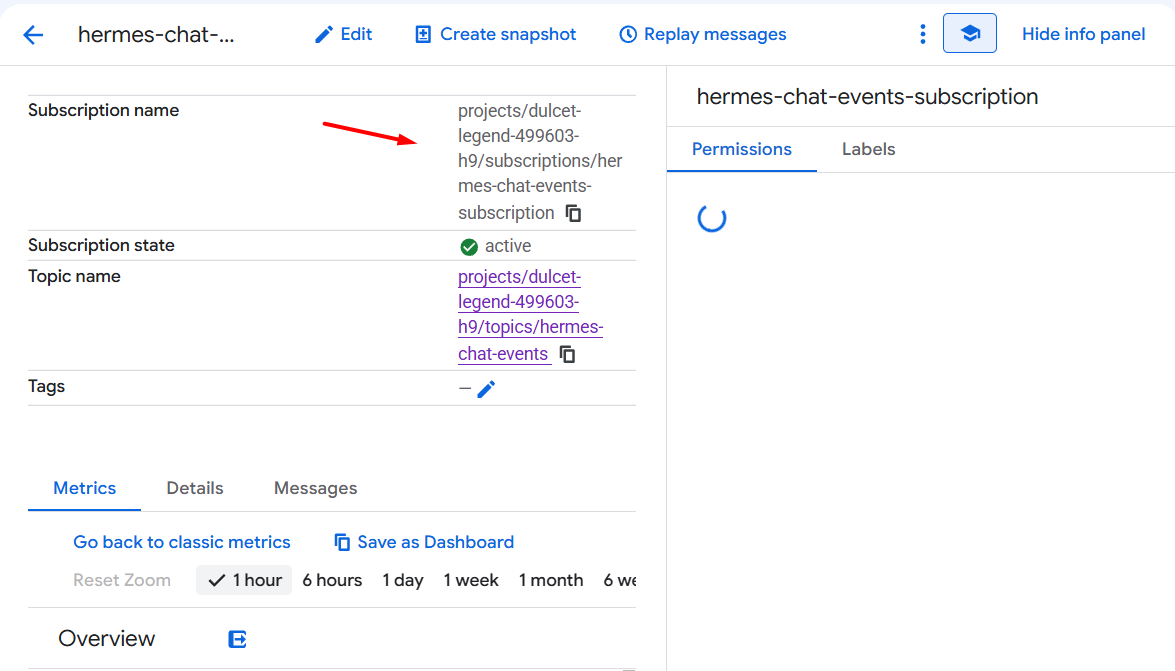This screenshot has width=1175, height=671.
Task: Open the Permissions tab in info panel
Action: coord(741,149)
